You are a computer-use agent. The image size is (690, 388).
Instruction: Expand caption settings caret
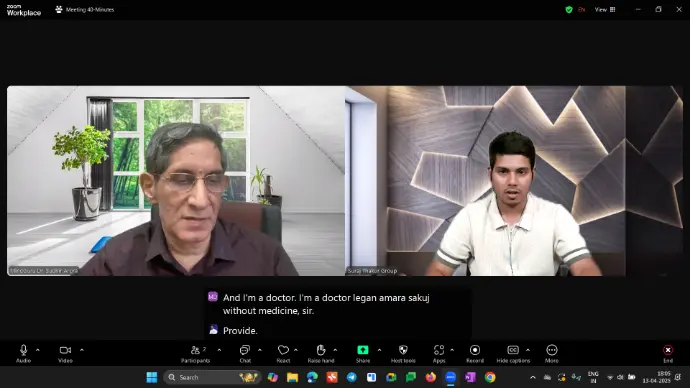click(x=528, y=350)
